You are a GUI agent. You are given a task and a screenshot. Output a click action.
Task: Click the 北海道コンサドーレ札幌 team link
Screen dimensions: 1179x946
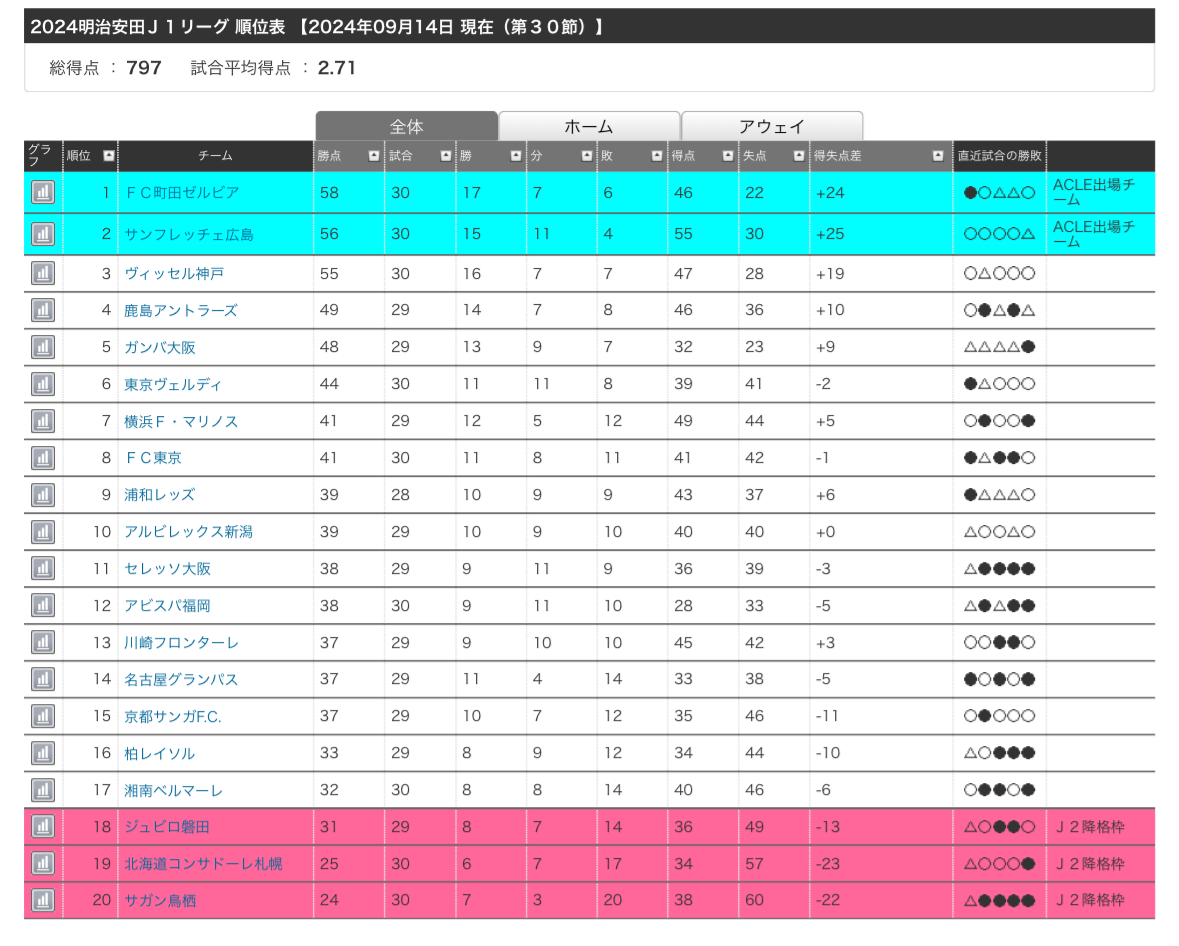click(203, 864)
